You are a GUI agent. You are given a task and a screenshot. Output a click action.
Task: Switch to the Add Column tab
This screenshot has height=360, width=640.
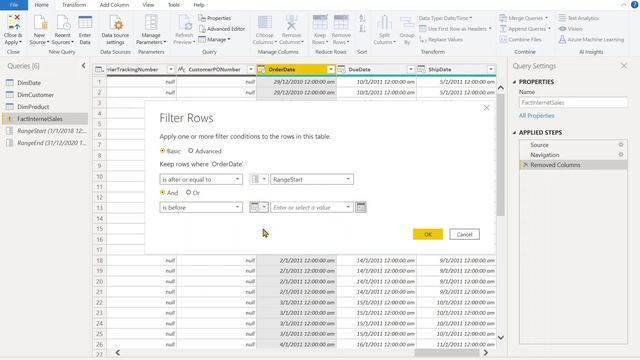114,5
